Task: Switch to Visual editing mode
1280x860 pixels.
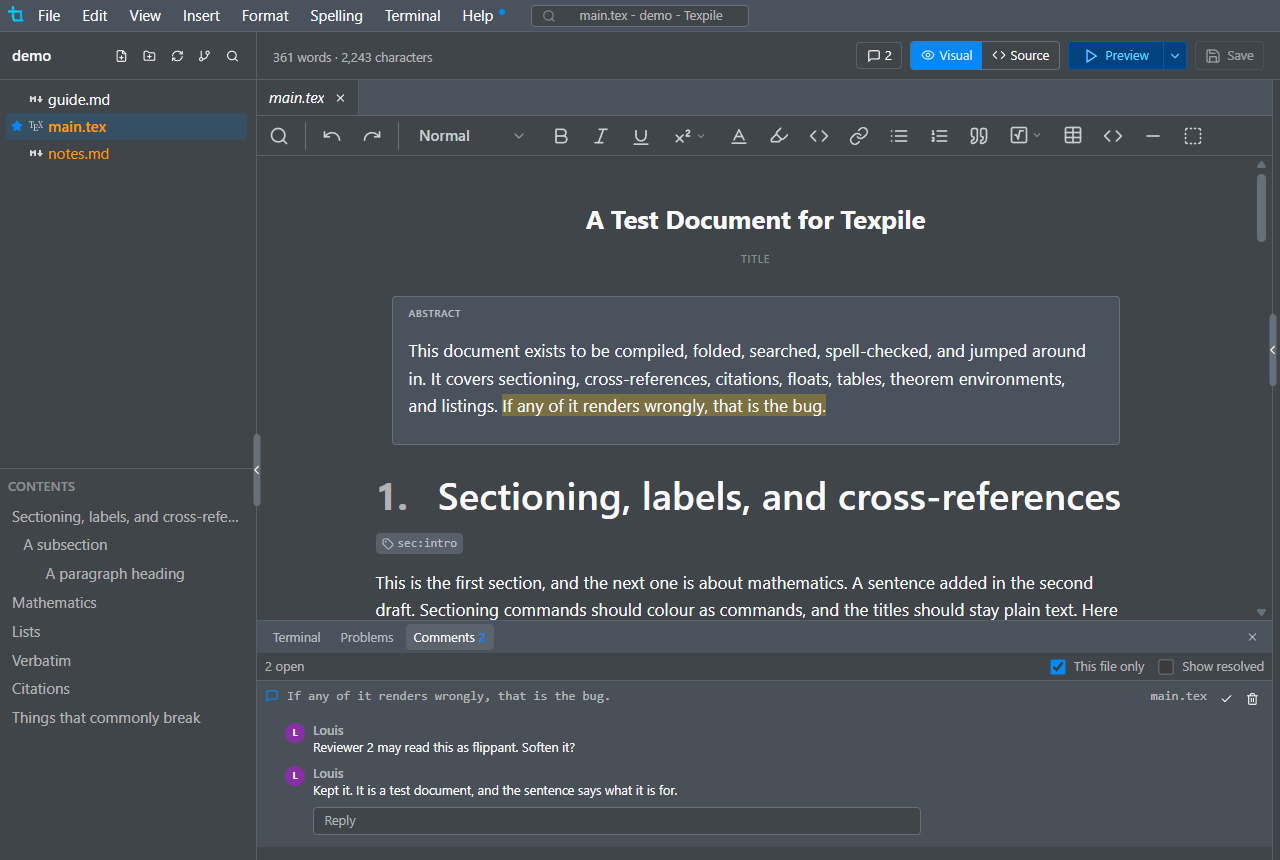Action: tap(946, 56)
